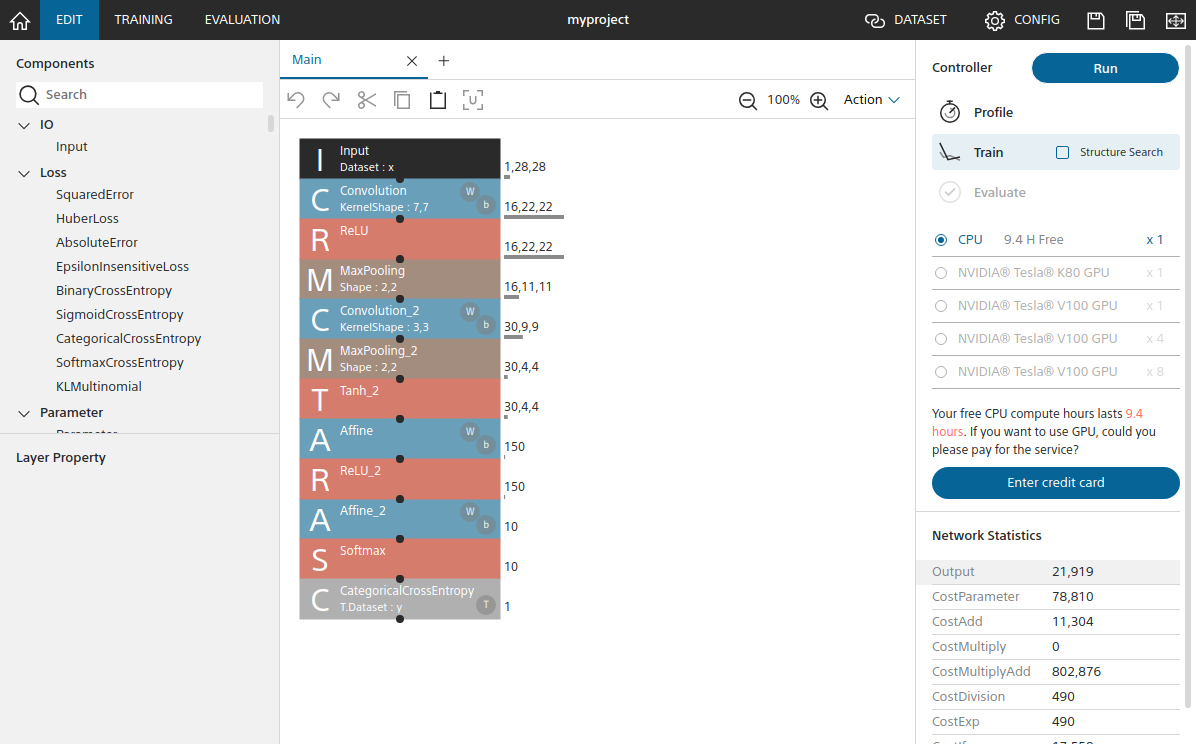Click the scissors cut icon

click(367, 100)
